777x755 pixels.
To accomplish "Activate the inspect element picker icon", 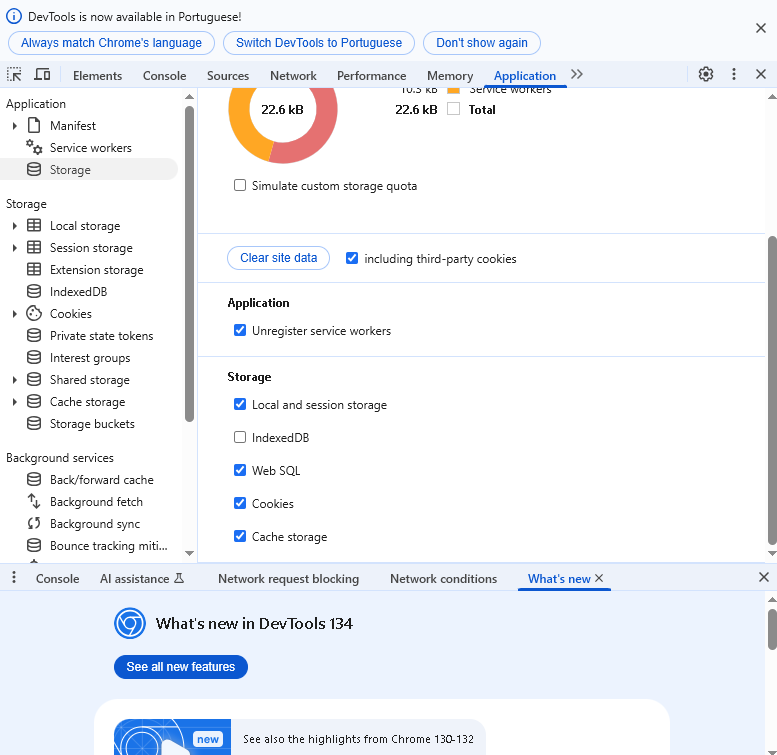I will click(x=14, y=75).
